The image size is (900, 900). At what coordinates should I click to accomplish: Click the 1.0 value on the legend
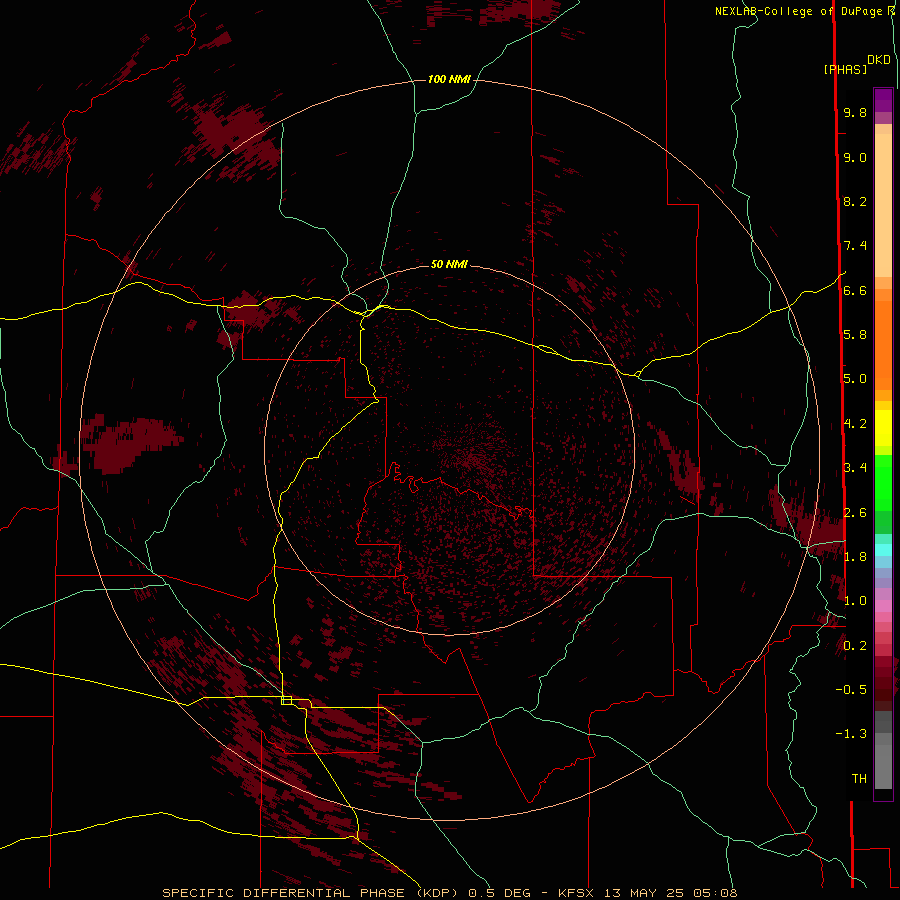(855, 601)
